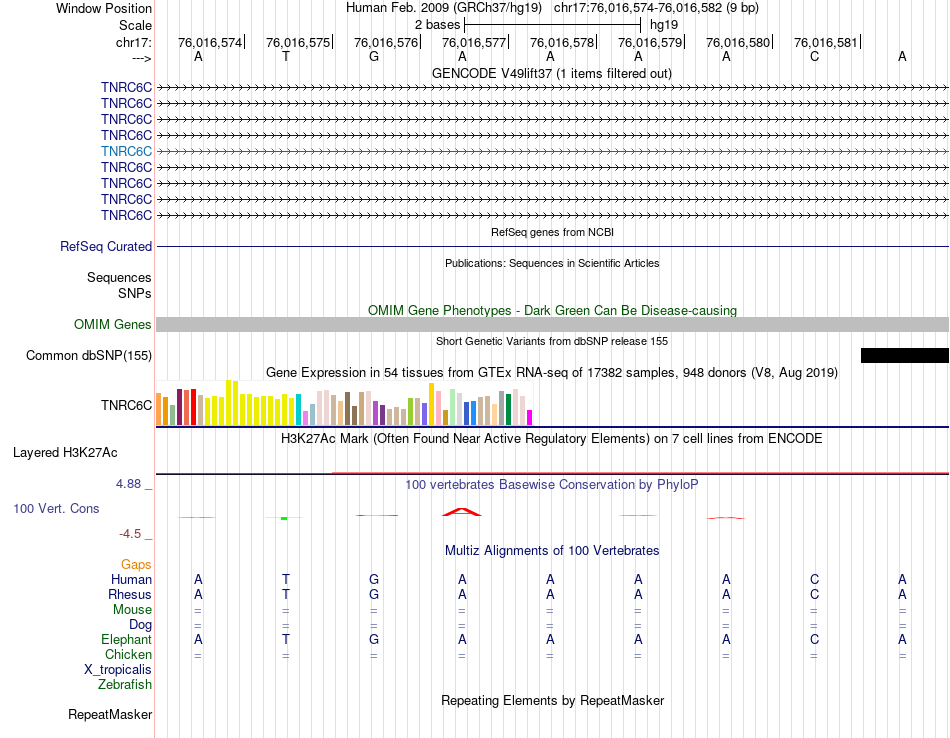Click the SNPs subtrack label
950x738 pixels.
coord(135,293)
